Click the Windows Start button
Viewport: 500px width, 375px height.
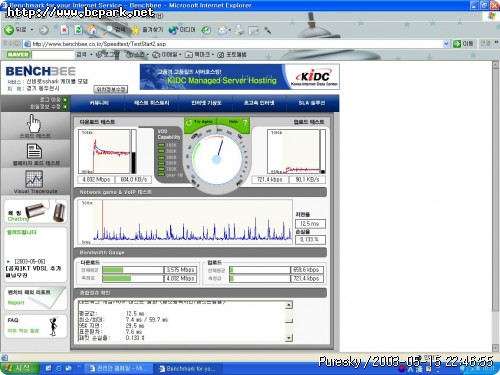click(19, 368)
